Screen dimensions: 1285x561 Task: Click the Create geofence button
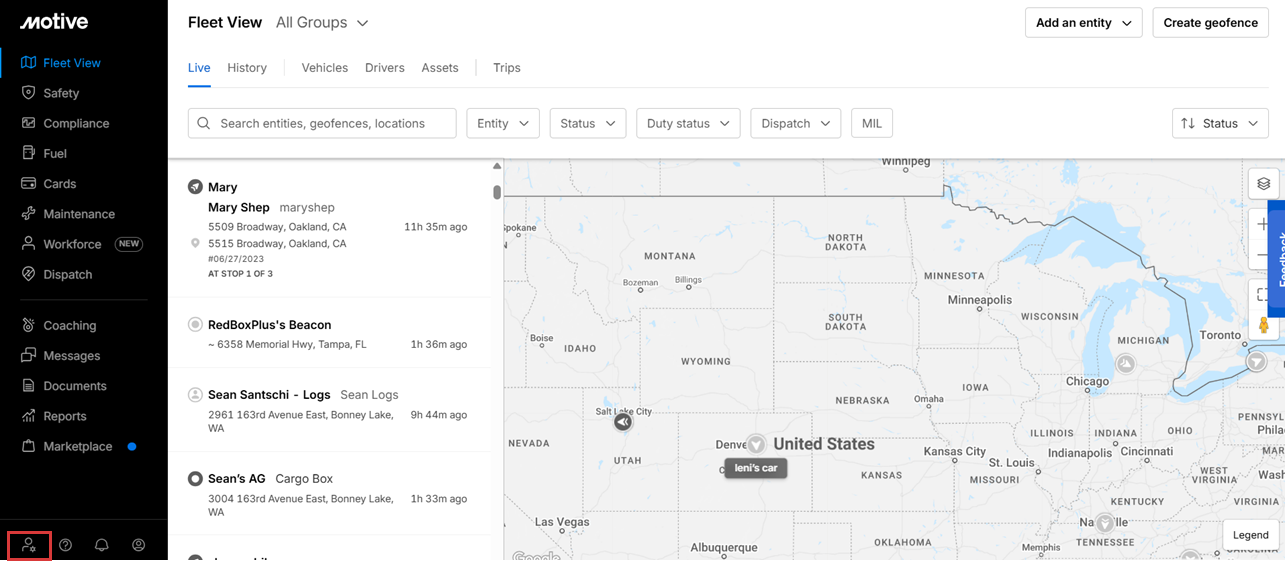(1210, 23)
